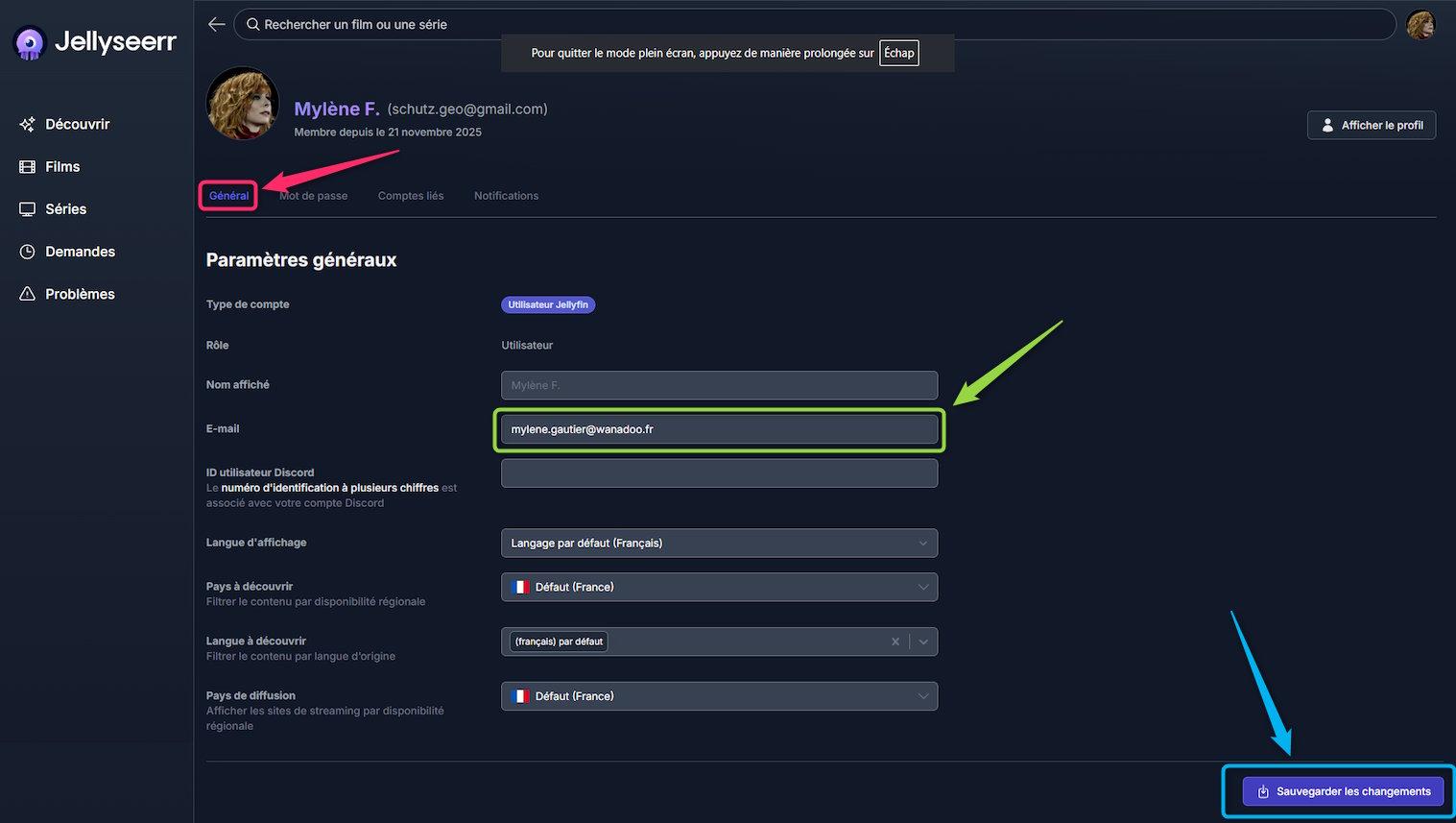This screenshot has width=1456, height=823.
Task: Click the Films film-strip icon
Action: tap(27, 167)
